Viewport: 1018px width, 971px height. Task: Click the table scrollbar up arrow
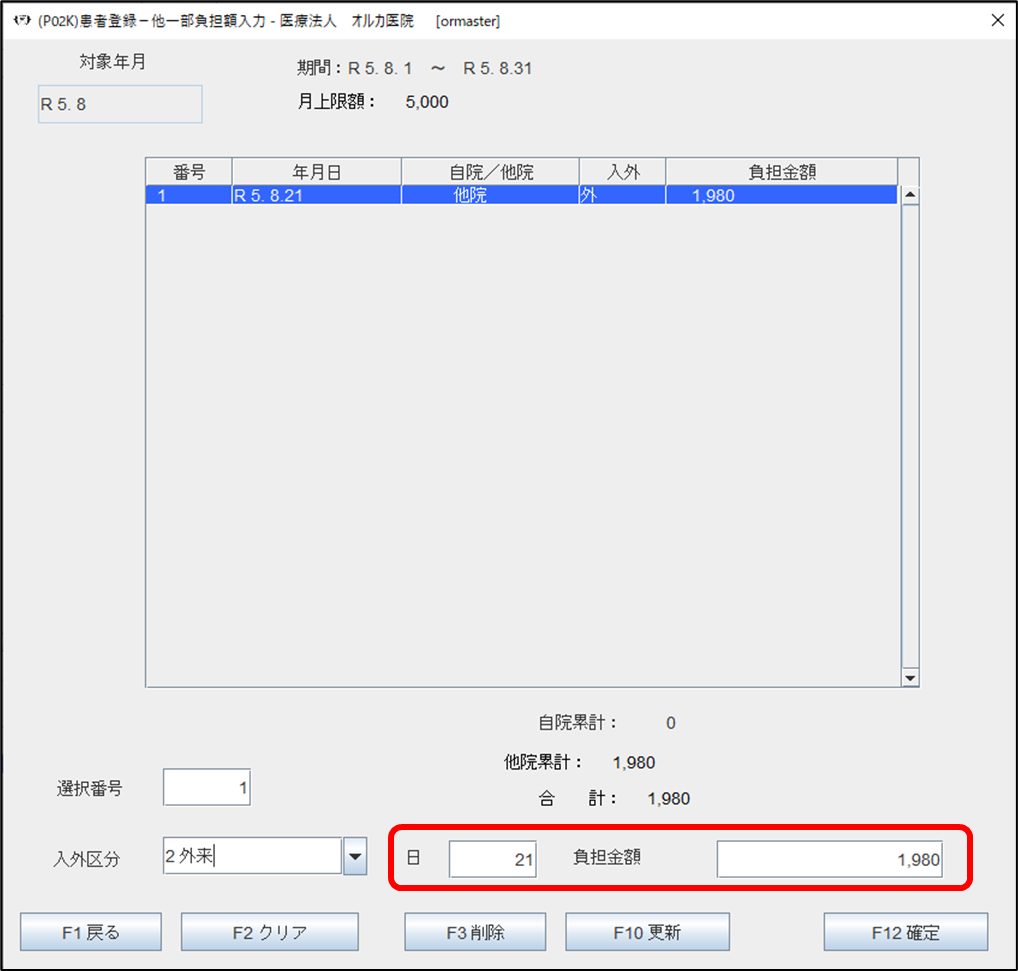[910, 195]
